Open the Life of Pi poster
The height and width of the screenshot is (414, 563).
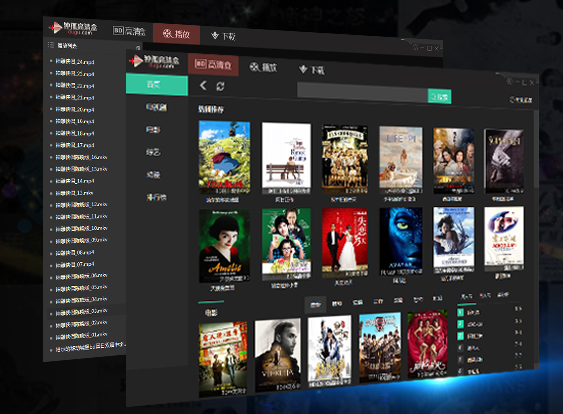click(401, 160)
